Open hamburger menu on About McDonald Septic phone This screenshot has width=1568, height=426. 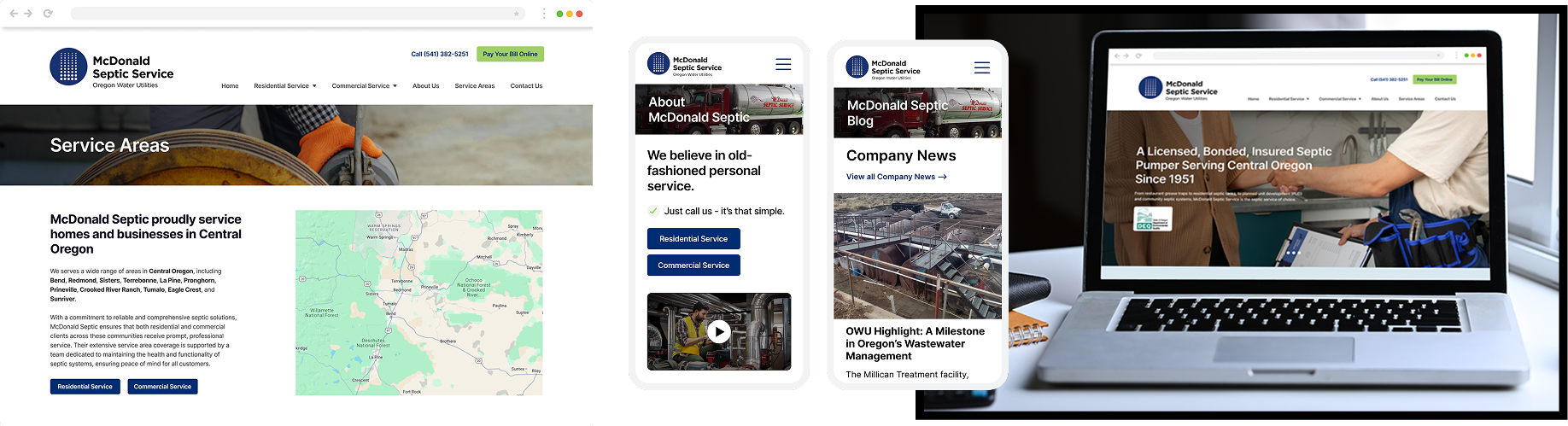783,64
